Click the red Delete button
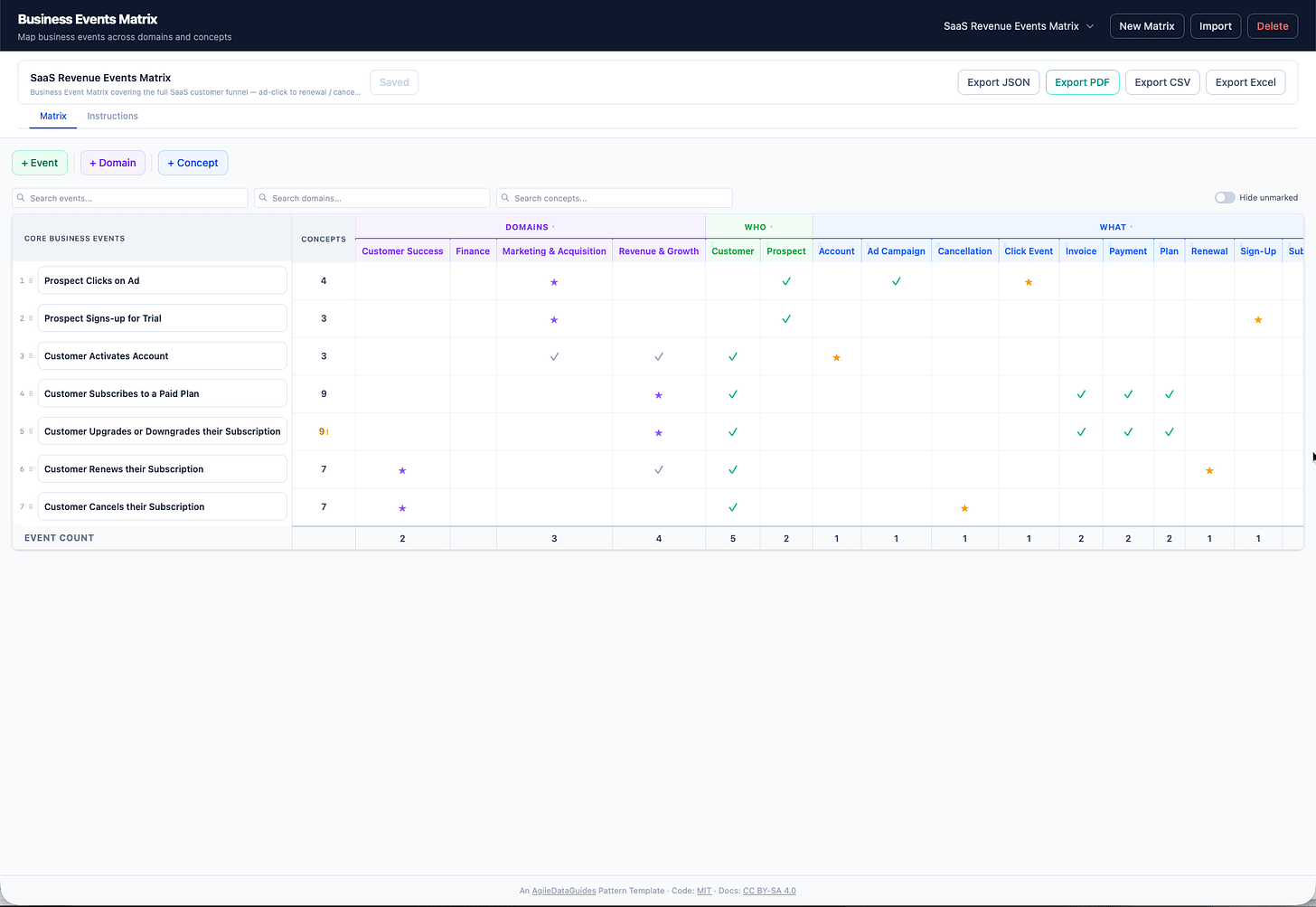The image size is (1316, 907). (x=1273, y=26)
